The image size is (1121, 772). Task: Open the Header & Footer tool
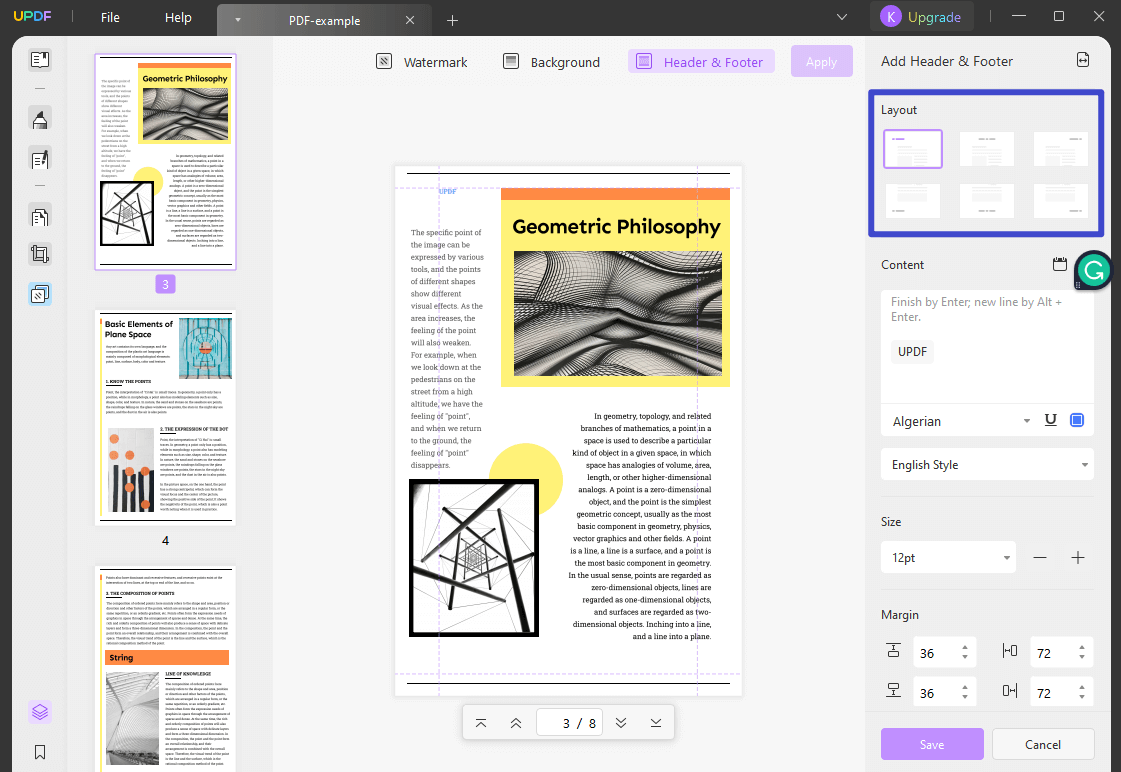(x=700, y=61)
